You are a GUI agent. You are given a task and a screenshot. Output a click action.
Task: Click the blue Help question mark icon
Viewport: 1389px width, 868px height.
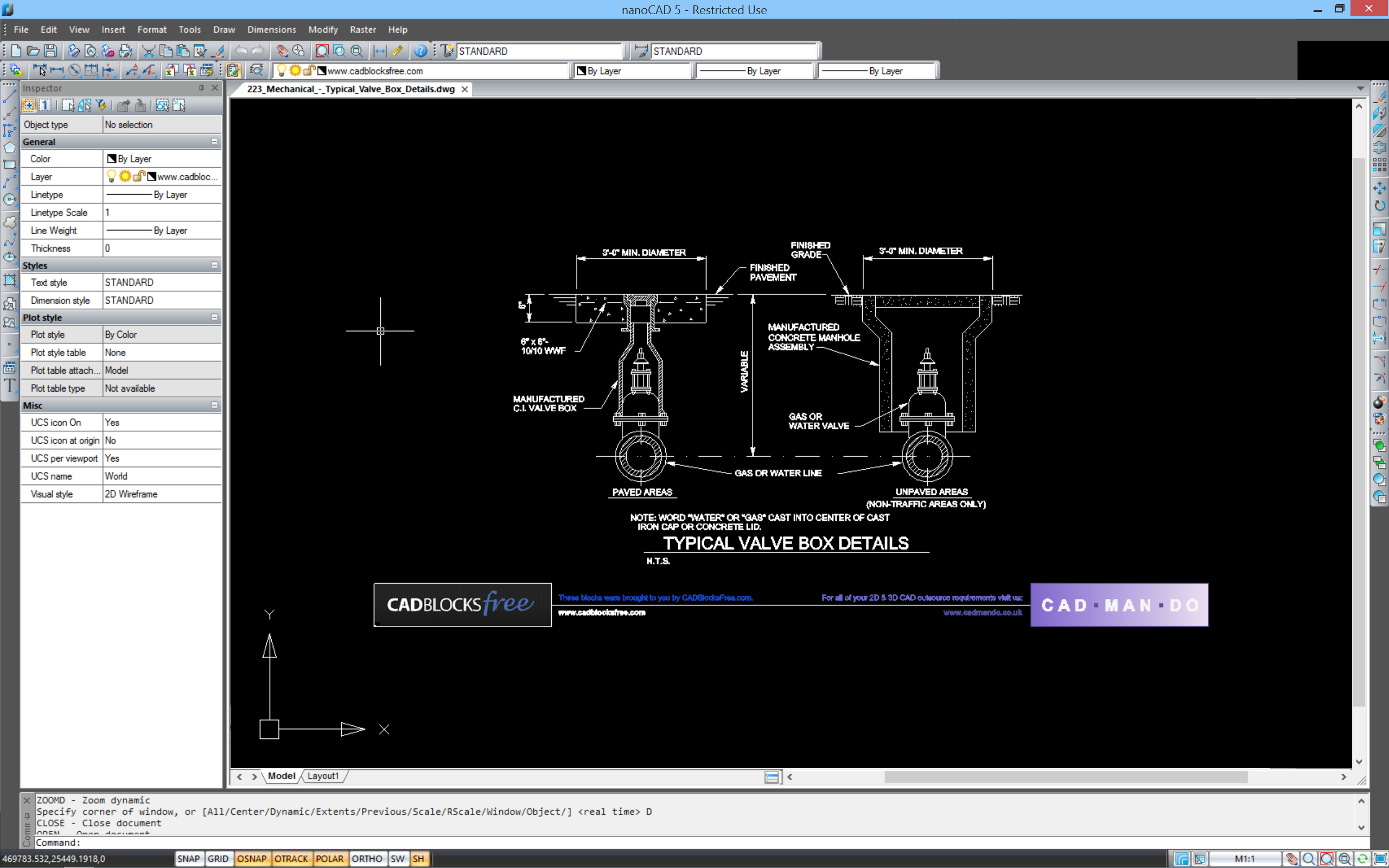[420, 50]
